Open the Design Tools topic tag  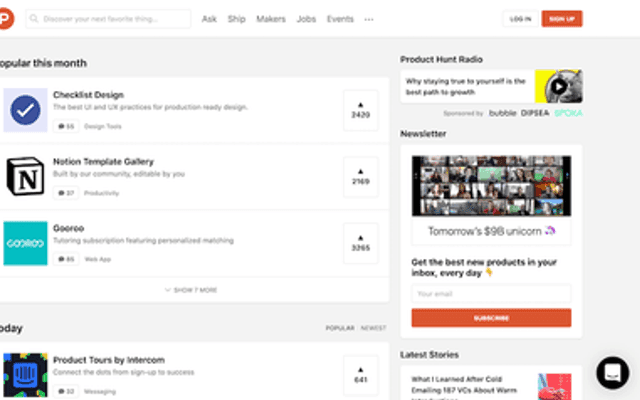[102, 126]
